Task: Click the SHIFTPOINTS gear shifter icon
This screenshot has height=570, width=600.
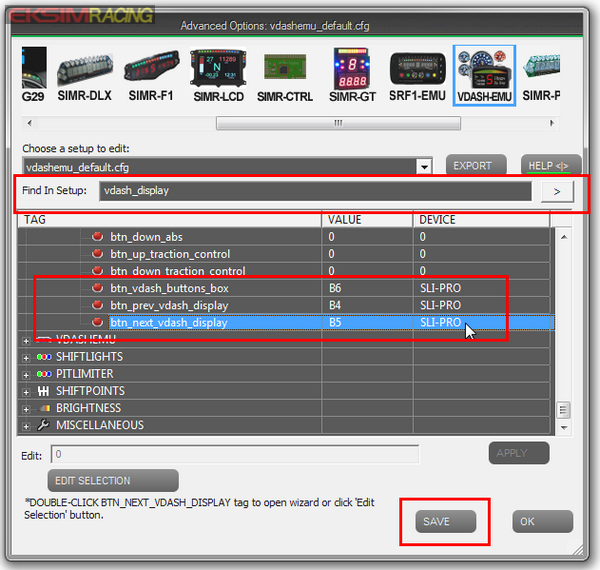Action: (43, 391)
